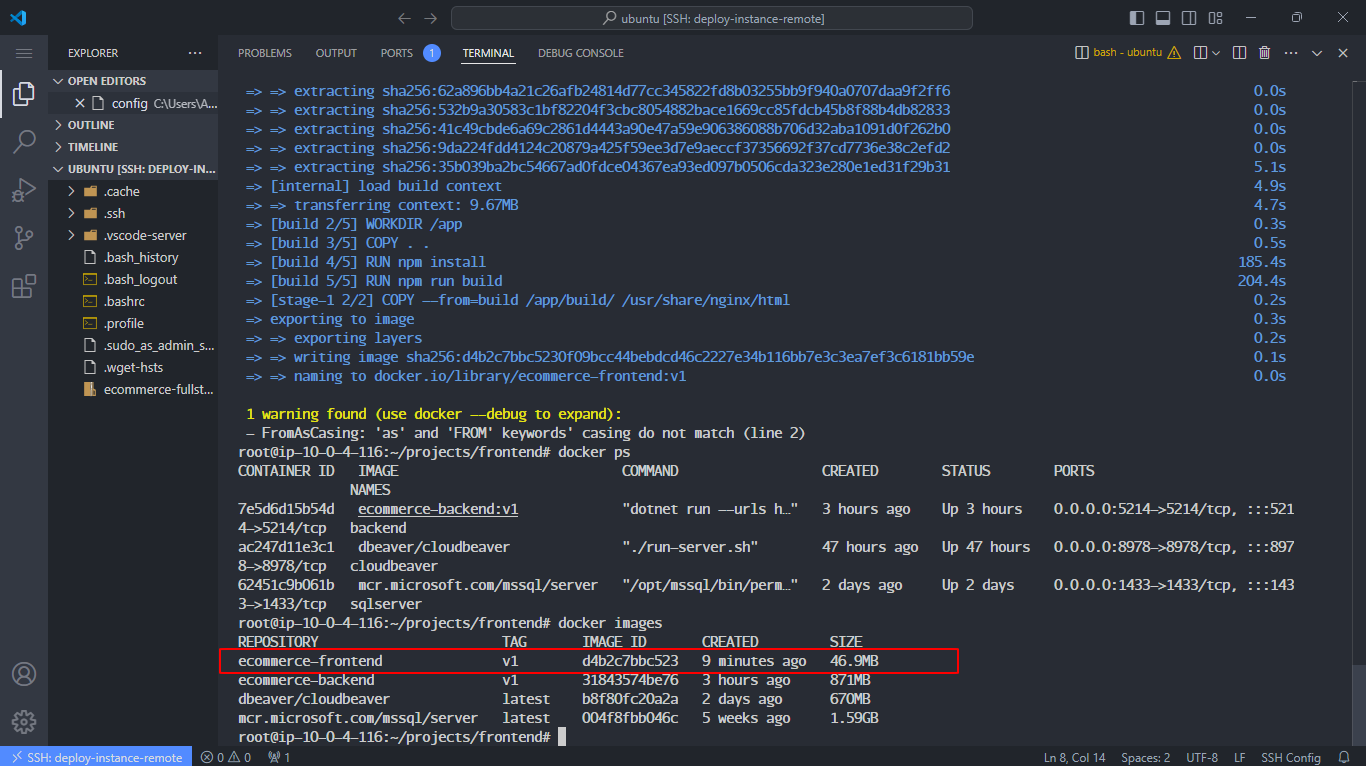Close the config editor in Open Editors
This screenshot has width=1366, height=766.
[80, 103]
